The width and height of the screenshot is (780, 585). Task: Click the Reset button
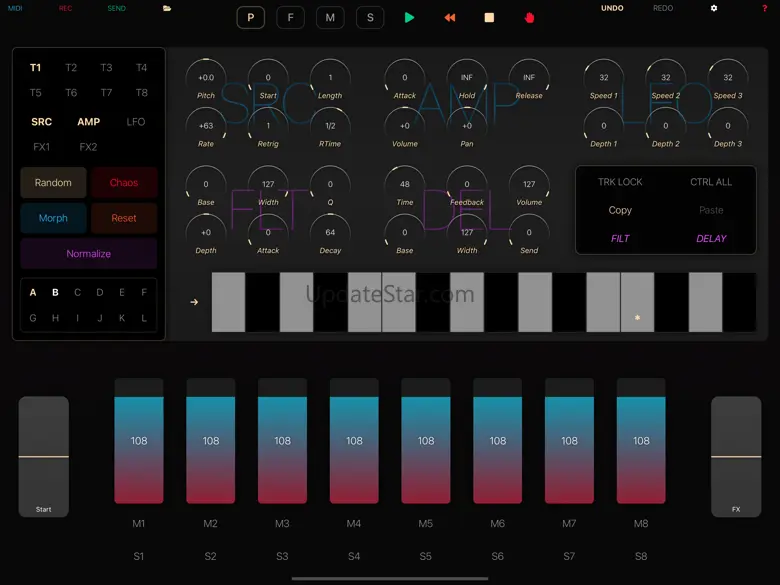[124, 218]
